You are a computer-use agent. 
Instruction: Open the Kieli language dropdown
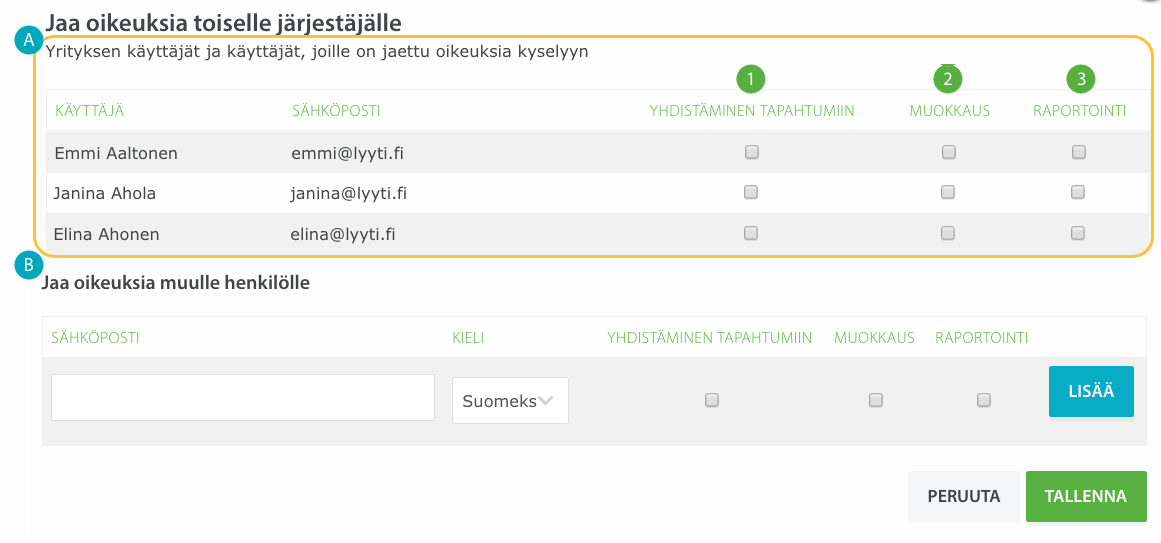coord(510,401)
